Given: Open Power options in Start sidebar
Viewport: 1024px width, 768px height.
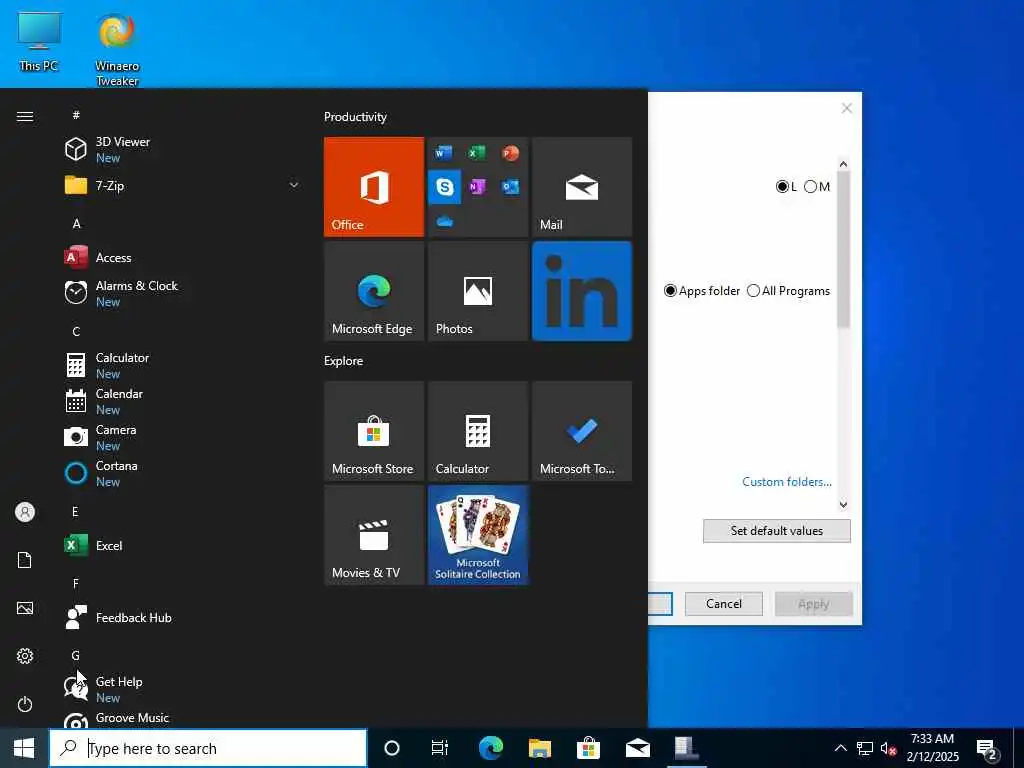Looking at the screenshot, I should (25, 704).
